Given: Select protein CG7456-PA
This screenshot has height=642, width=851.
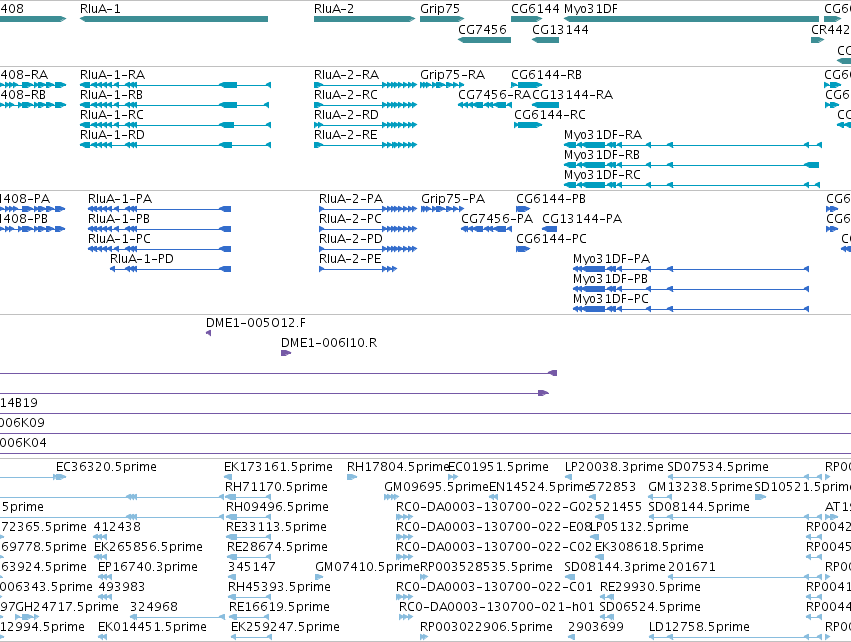Looking at the screenshot, I should click(x=497, y=219).
